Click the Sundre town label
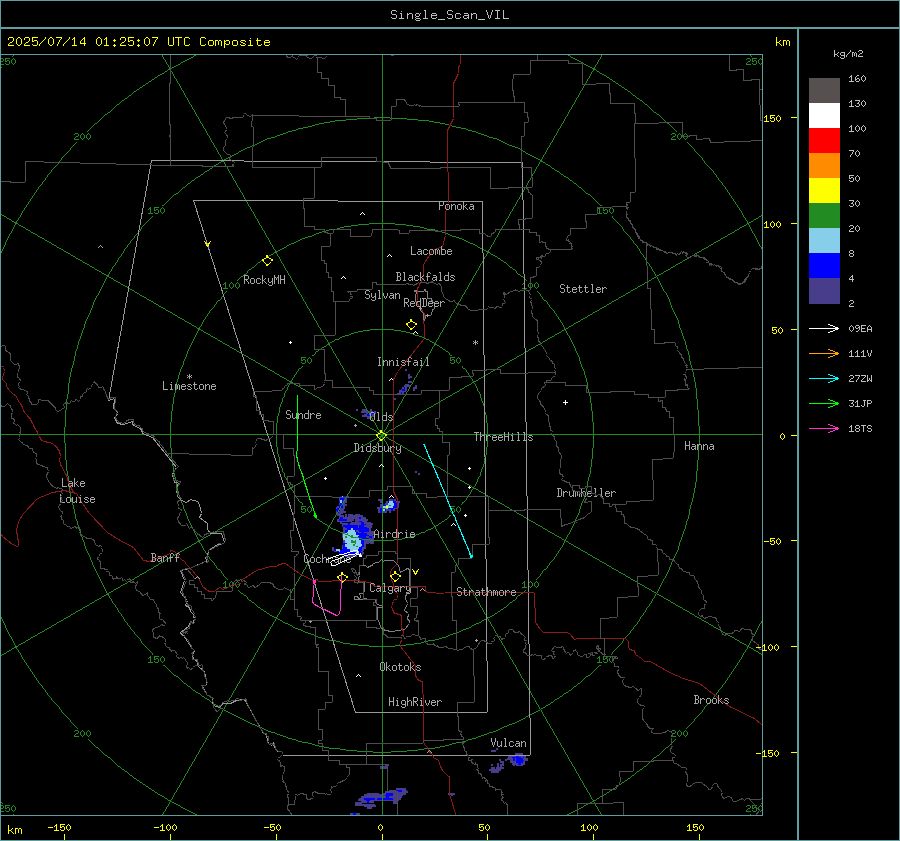Screen dimensions: 900x841 303,414
